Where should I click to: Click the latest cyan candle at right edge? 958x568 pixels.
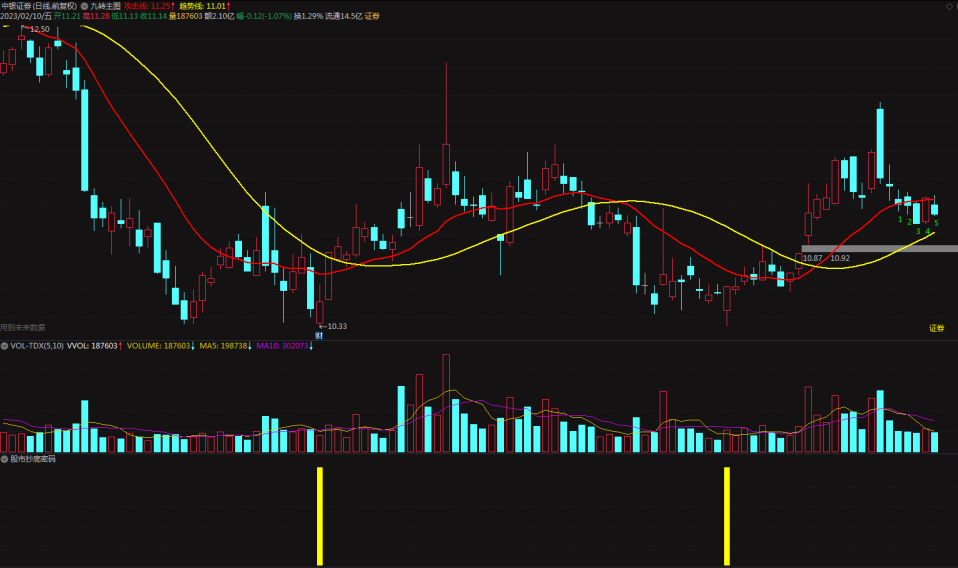click(x=934, y=209)
